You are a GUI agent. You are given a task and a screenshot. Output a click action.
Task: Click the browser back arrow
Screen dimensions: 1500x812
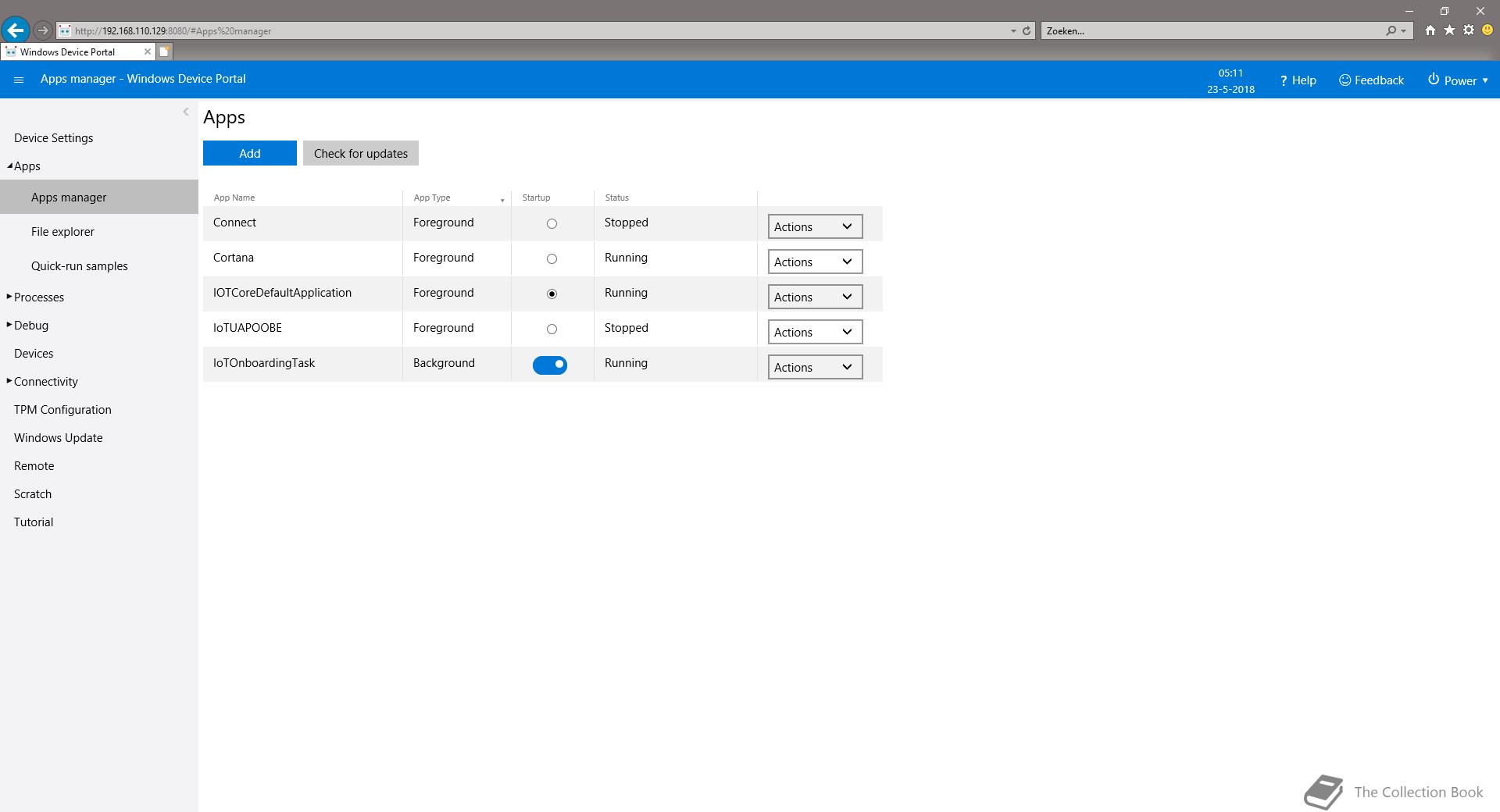pyautogui.click(x=15, y=30)
